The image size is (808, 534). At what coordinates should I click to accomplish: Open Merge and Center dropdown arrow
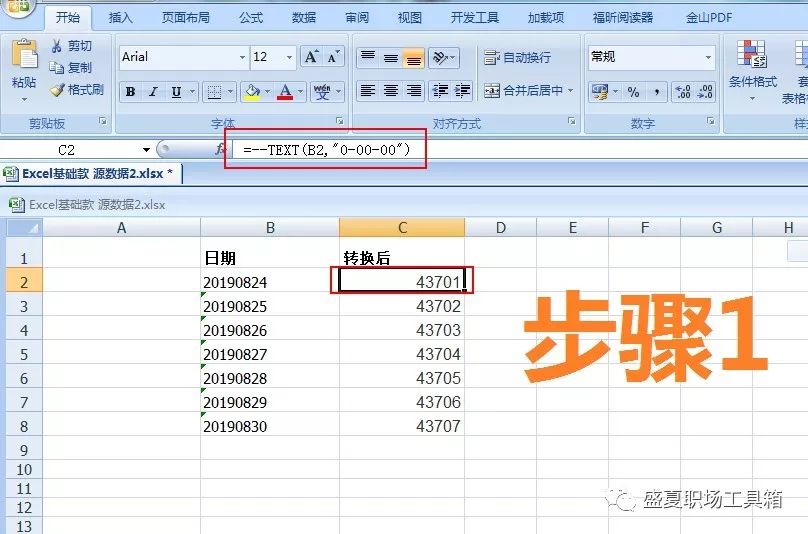[570, 91]
